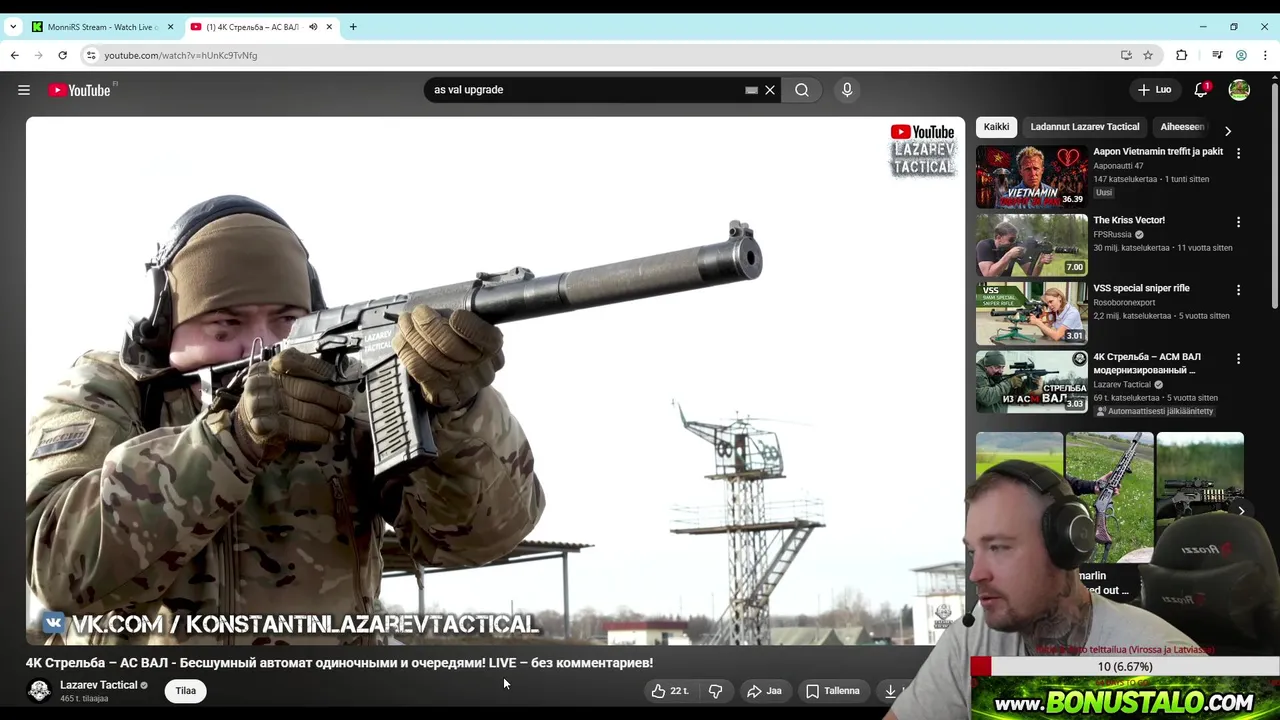Viewport: 1280px width, 720px height.
Task: Click the main video player
Action: pyautogui.click(x=495, y=381)
